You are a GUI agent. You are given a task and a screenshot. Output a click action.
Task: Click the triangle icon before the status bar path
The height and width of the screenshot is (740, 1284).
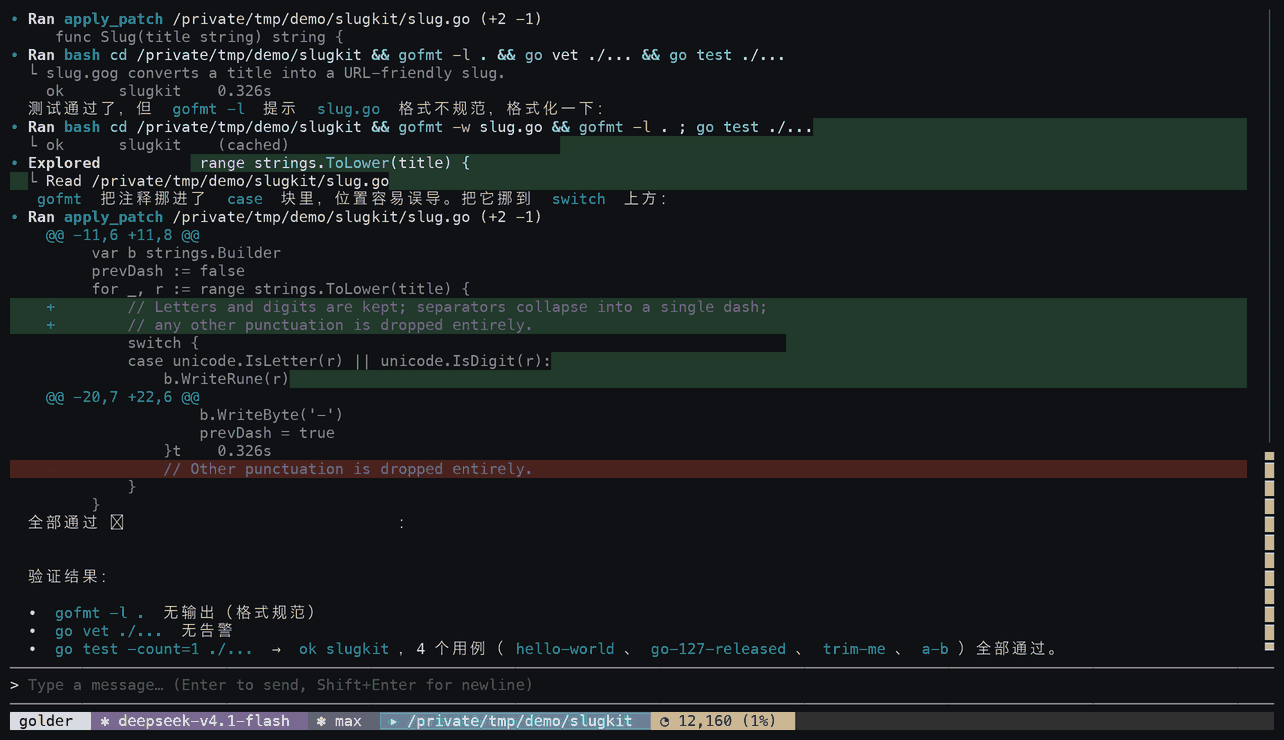click(393, 721)
